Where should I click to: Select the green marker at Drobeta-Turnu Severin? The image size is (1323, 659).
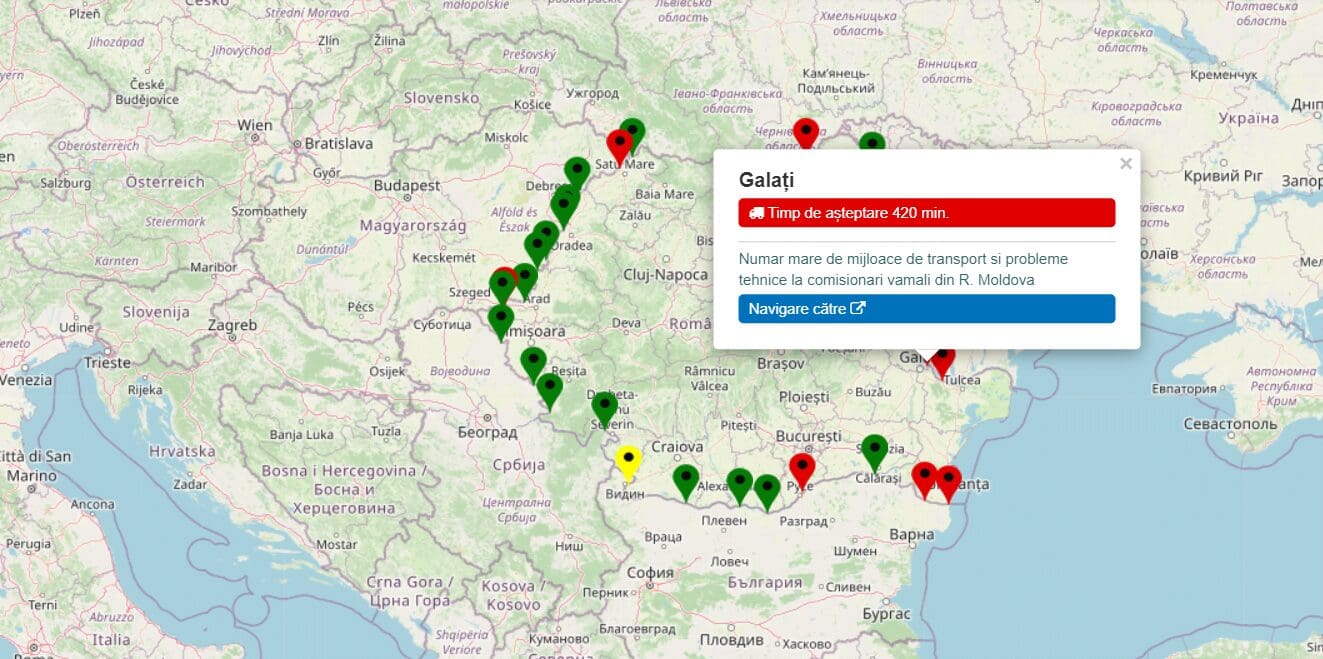(x=604, y=406)
